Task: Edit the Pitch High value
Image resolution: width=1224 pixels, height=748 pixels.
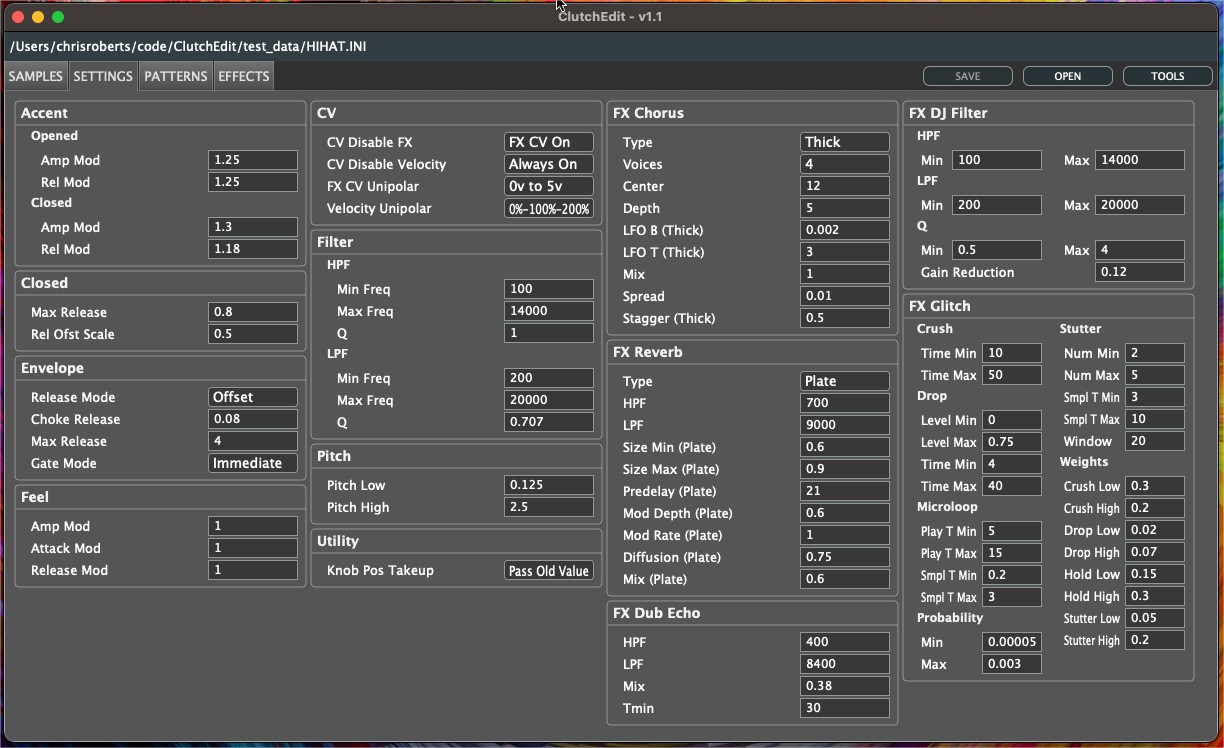Action: pyautogui.click(x=549, y=507)
